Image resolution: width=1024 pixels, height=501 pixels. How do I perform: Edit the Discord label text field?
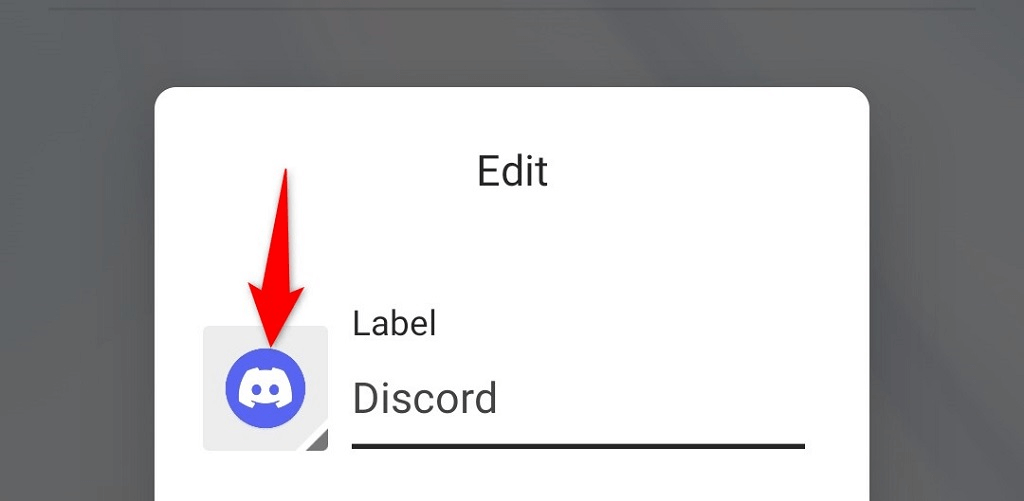point(578,398)
